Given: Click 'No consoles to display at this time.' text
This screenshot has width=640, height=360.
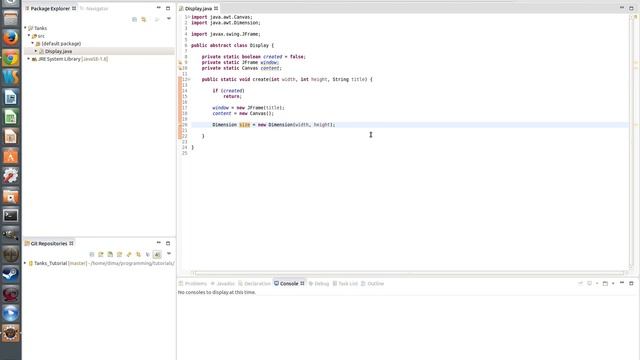Looking at the screenshot, I should pos(217,292).
